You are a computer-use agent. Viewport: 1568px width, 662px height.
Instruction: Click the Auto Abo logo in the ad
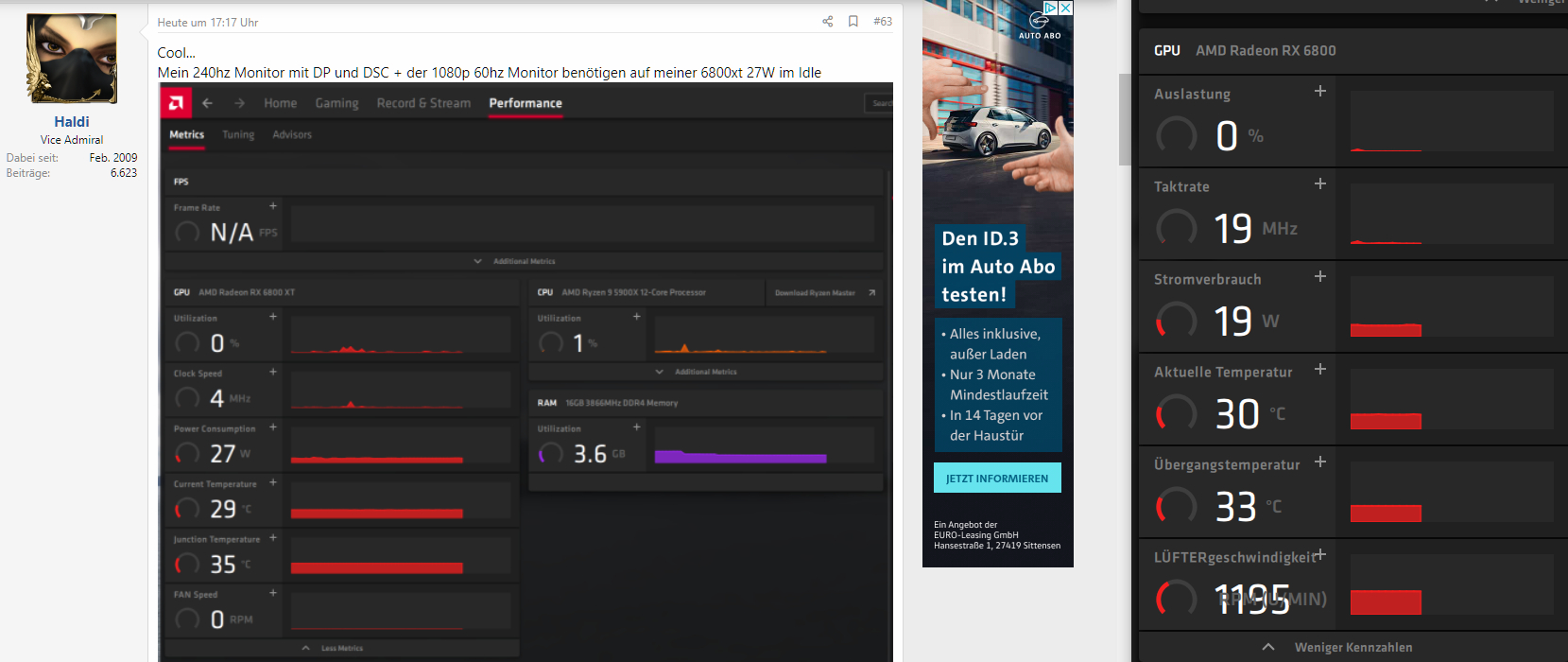point(1040,26)
